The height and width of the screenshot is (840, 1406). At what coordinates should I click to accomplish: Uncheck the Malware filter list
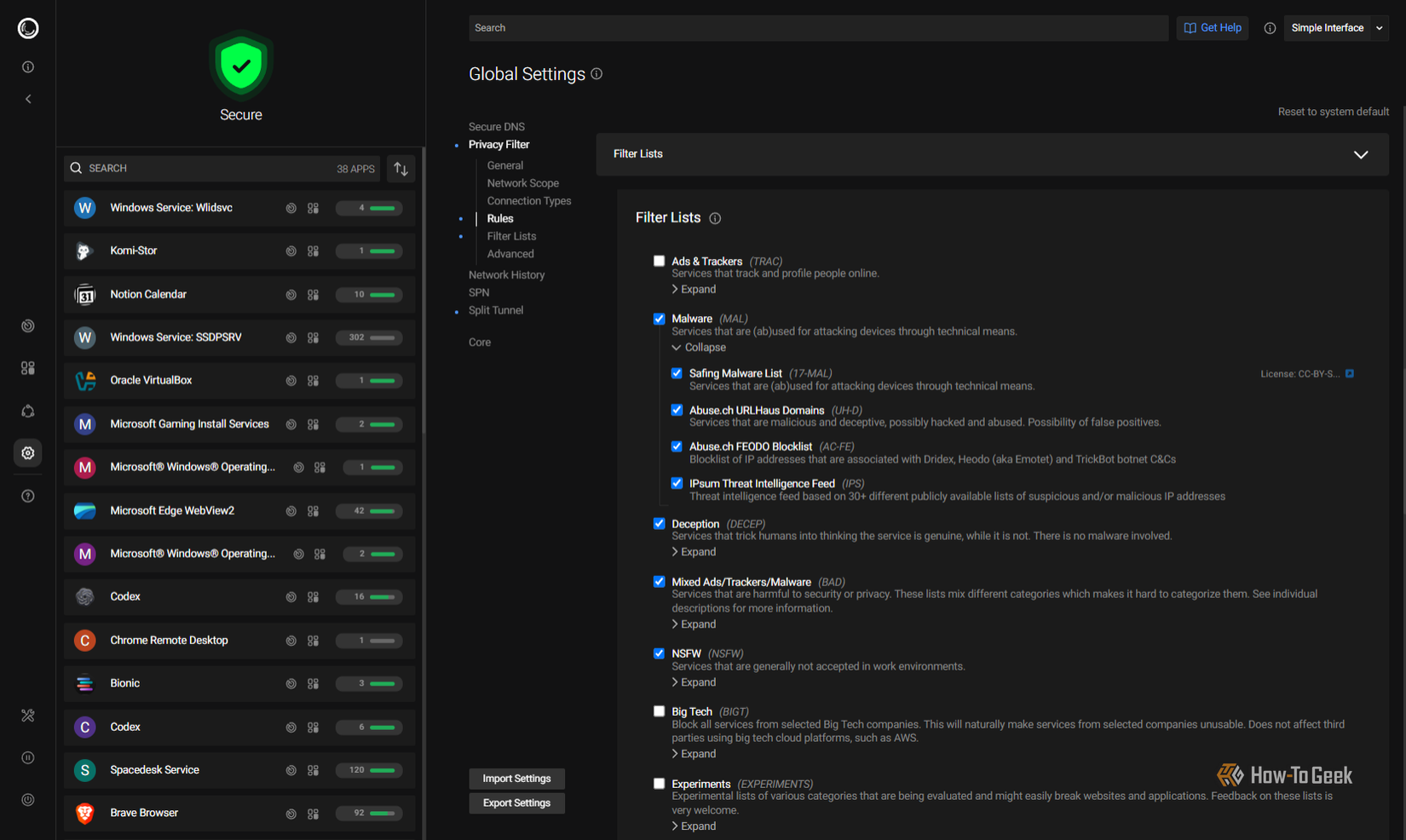659,319
